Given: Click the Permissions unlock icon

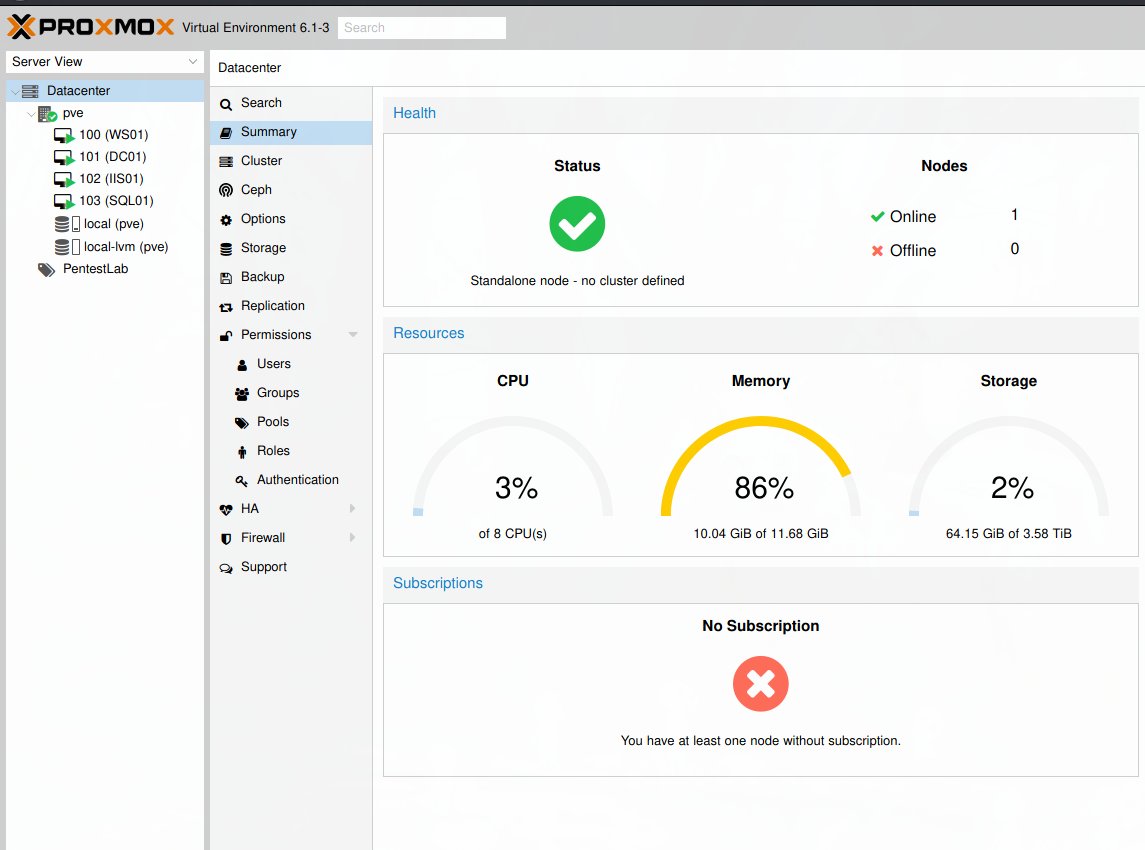Looking at the screenshot, I should [x=226, y=336].
